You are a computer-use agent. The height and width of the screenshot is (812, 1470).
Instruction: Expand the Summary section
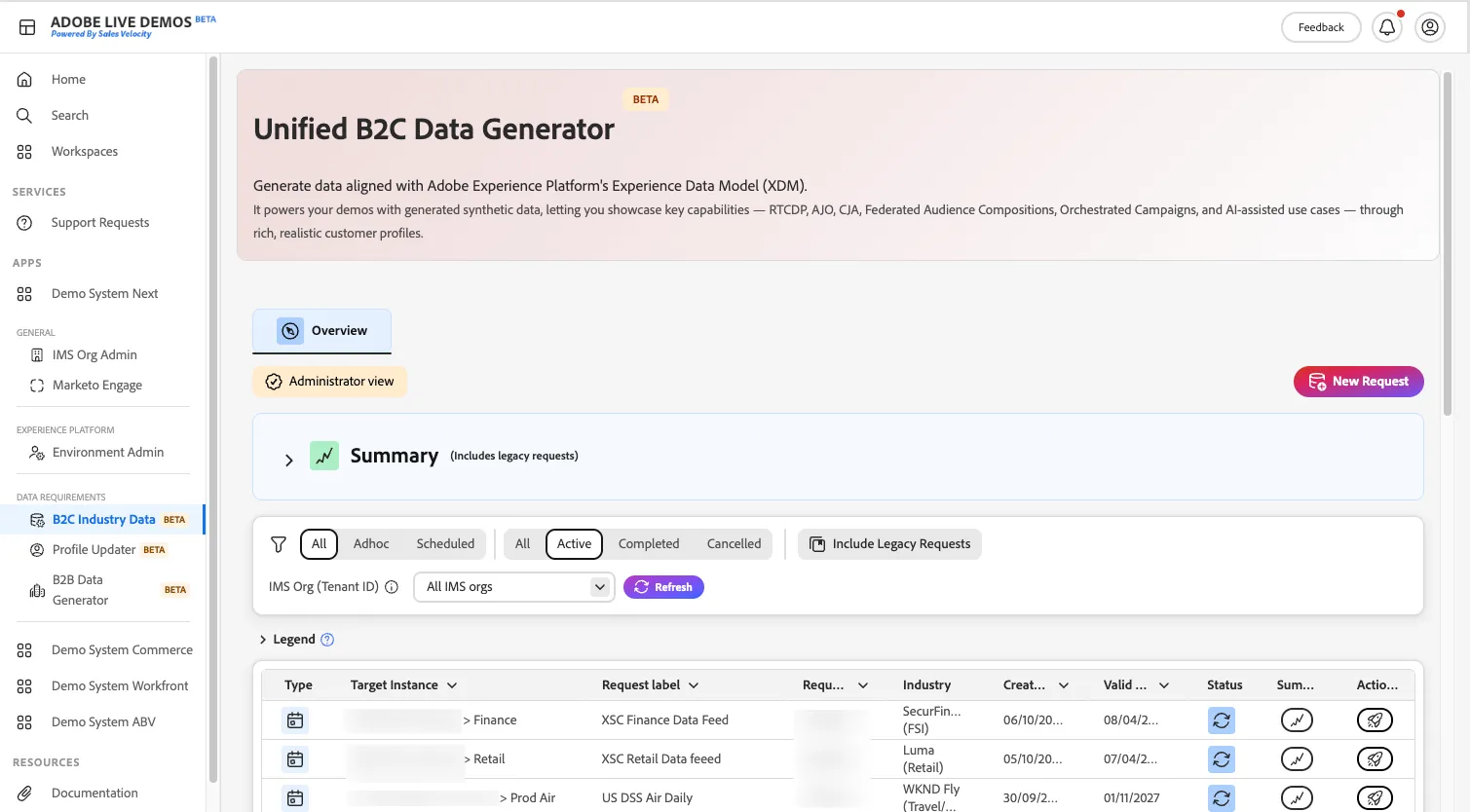coord(289,461)
